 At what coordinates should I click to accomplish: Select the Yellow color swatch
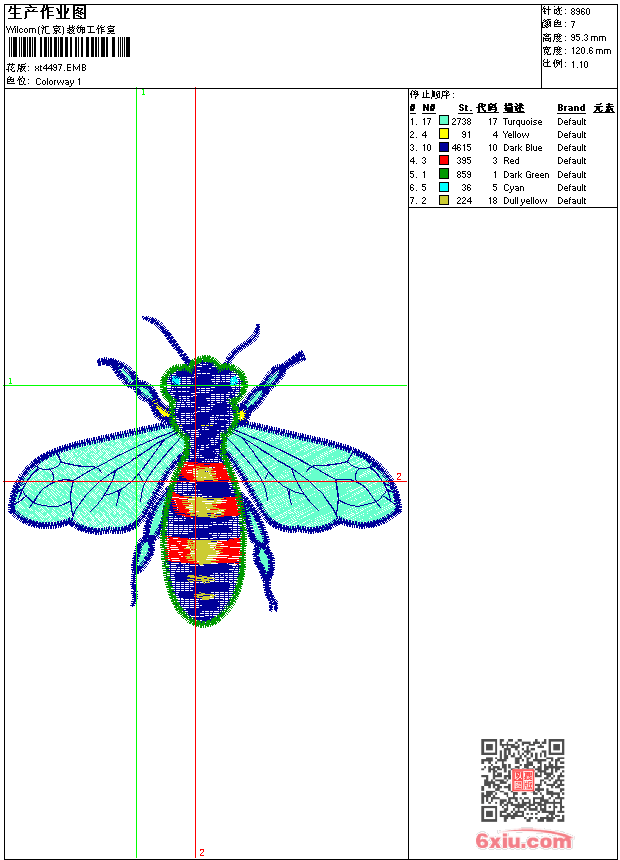point(444,134)
